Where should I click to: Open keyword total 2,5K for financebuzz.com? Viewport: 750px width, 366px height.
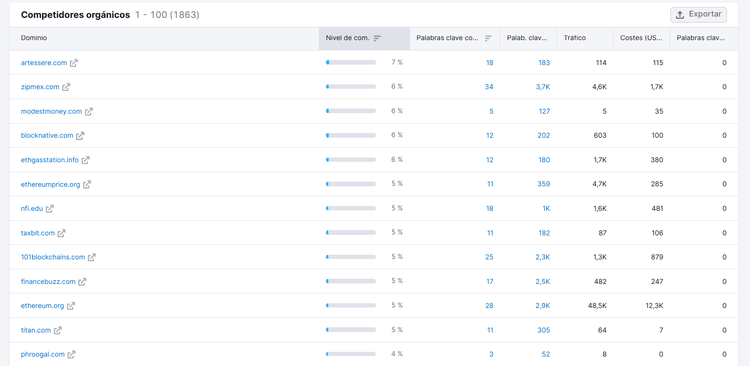543,282
